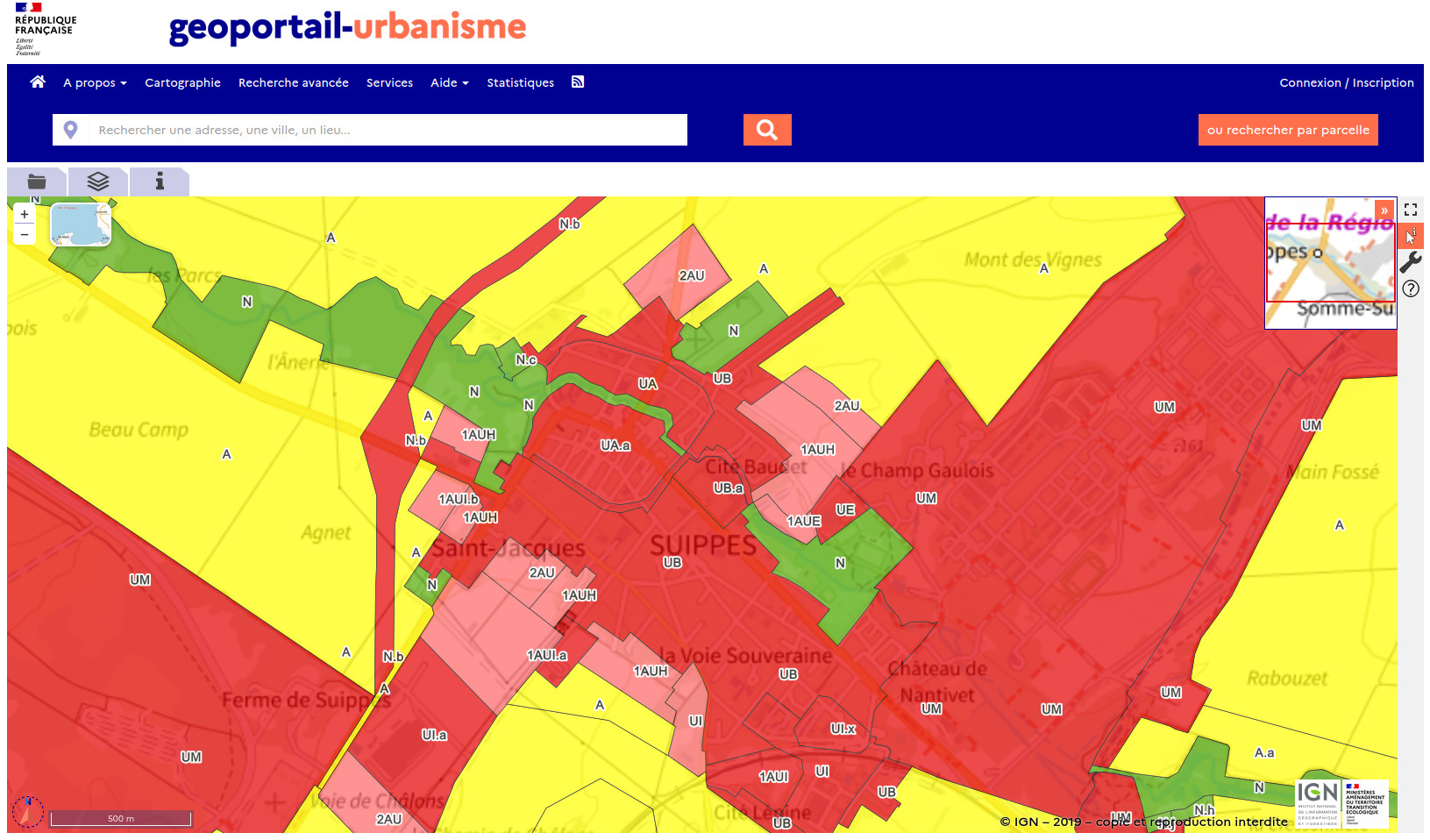Switch basemap using the thumbnail
Viewport: 1430px width, 840px height.
(x=81, y=225)
